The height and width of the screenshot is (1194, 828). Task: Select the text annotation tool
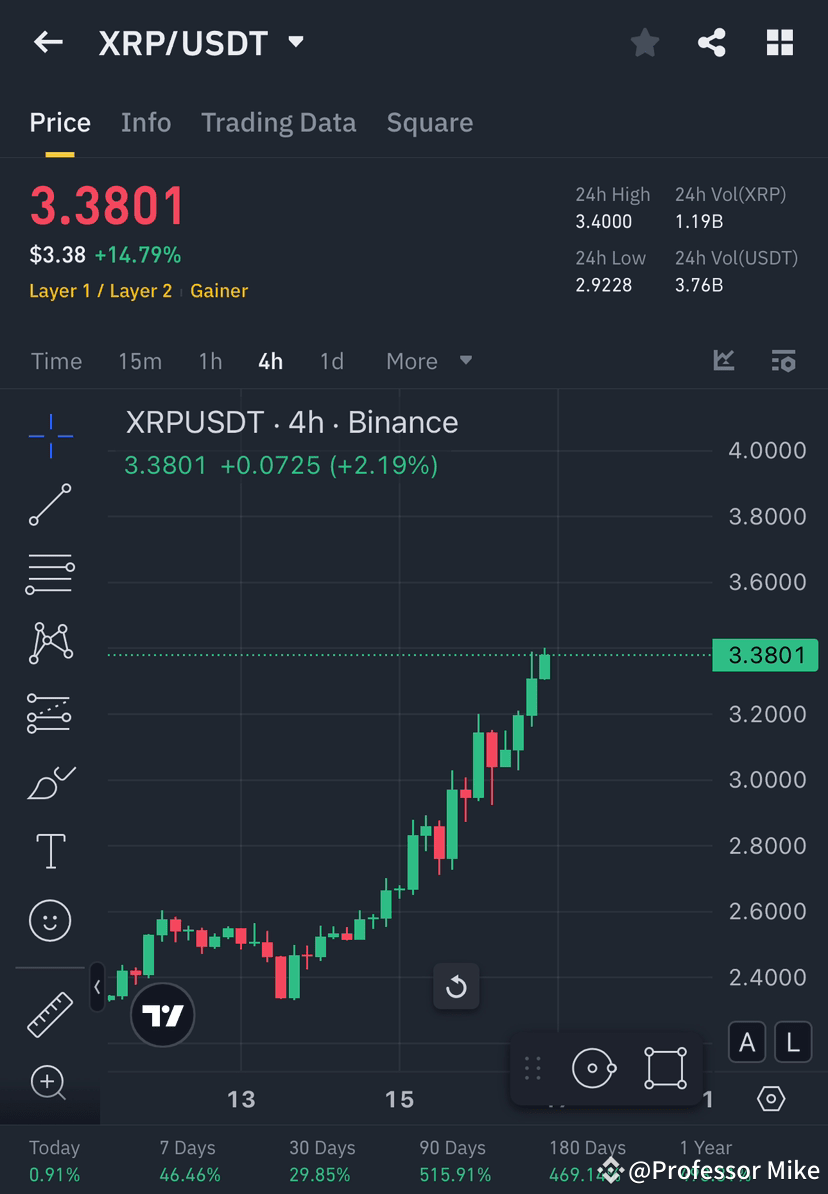point(50,851)
